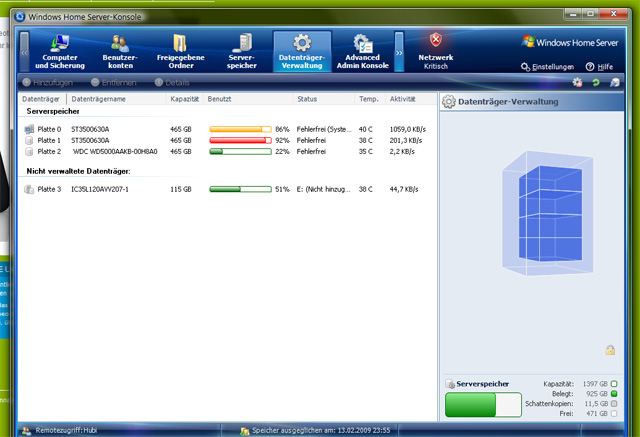Open the Serverspeicher tab

coord(241,52)
